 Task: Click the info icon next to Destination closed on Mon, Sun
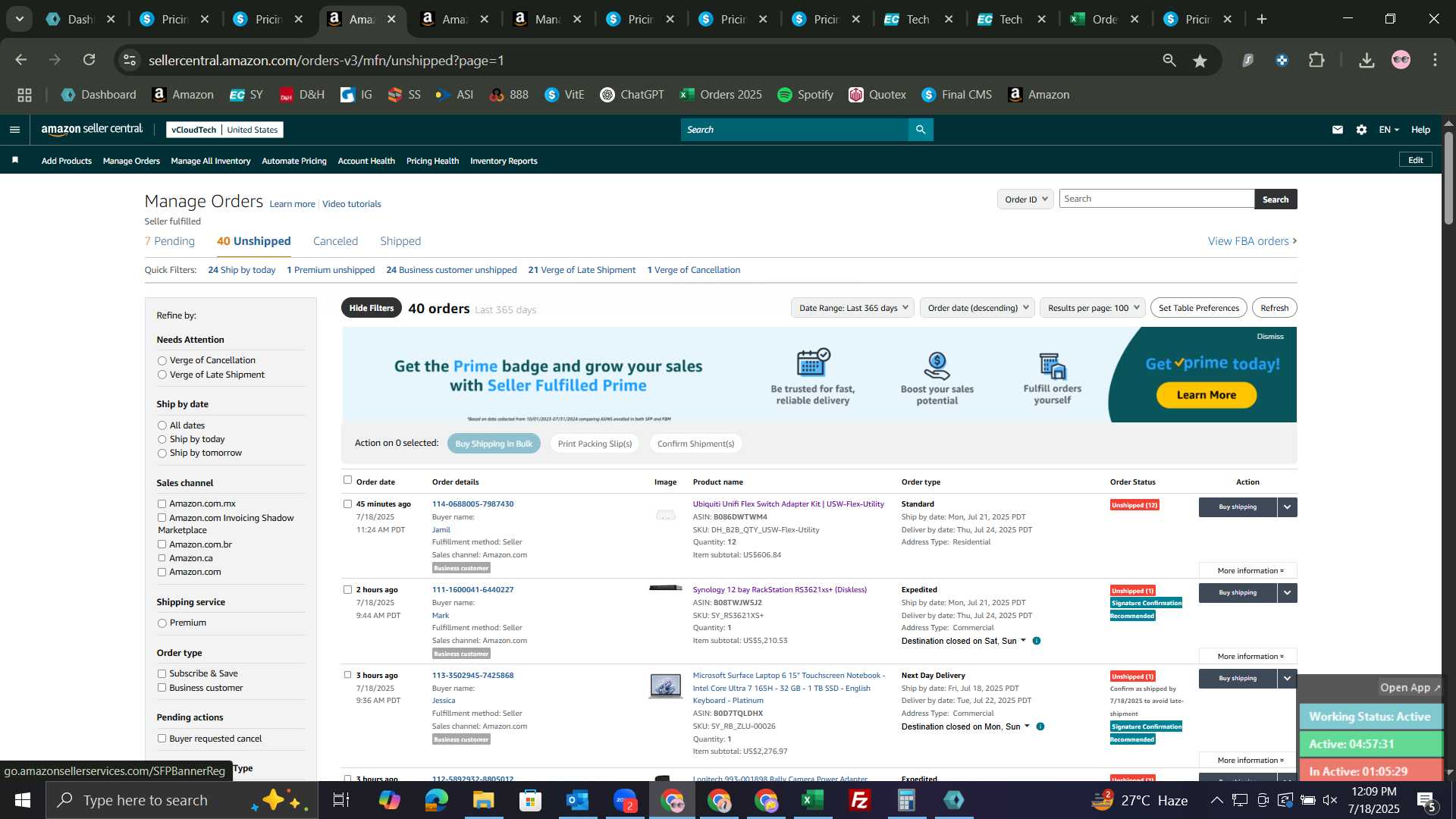[x=1040, y=726]
